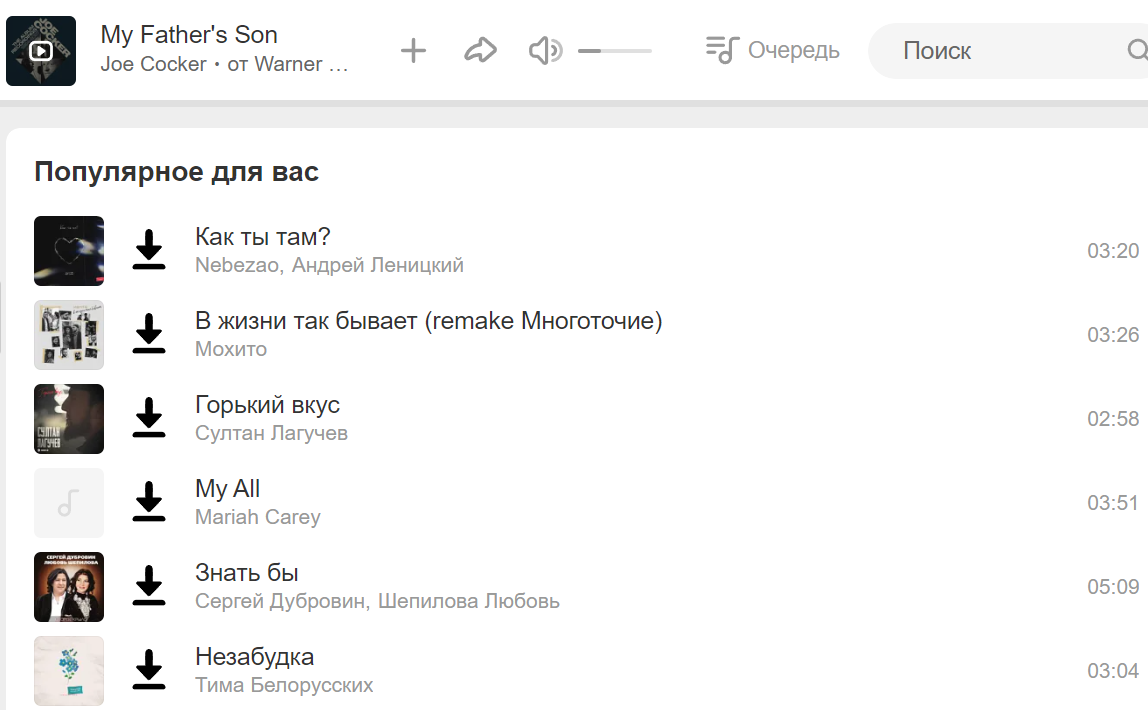Open artist page for Тима Белорусских
The height and width of the screenshot is (710, 1148).
[284, 685]
